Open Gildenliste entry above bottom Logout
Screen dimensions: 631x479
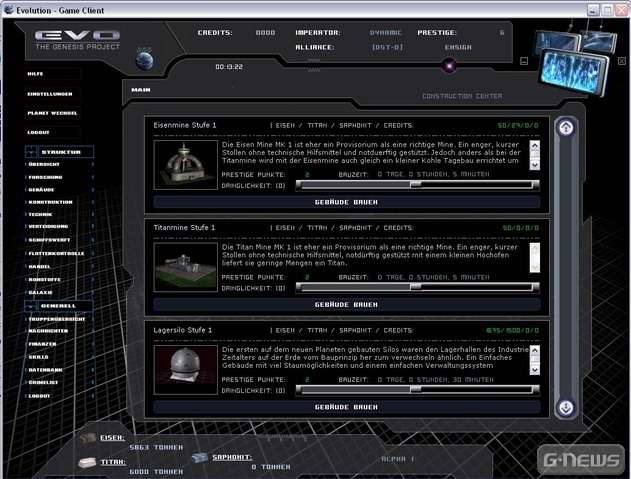pos(43,382)
